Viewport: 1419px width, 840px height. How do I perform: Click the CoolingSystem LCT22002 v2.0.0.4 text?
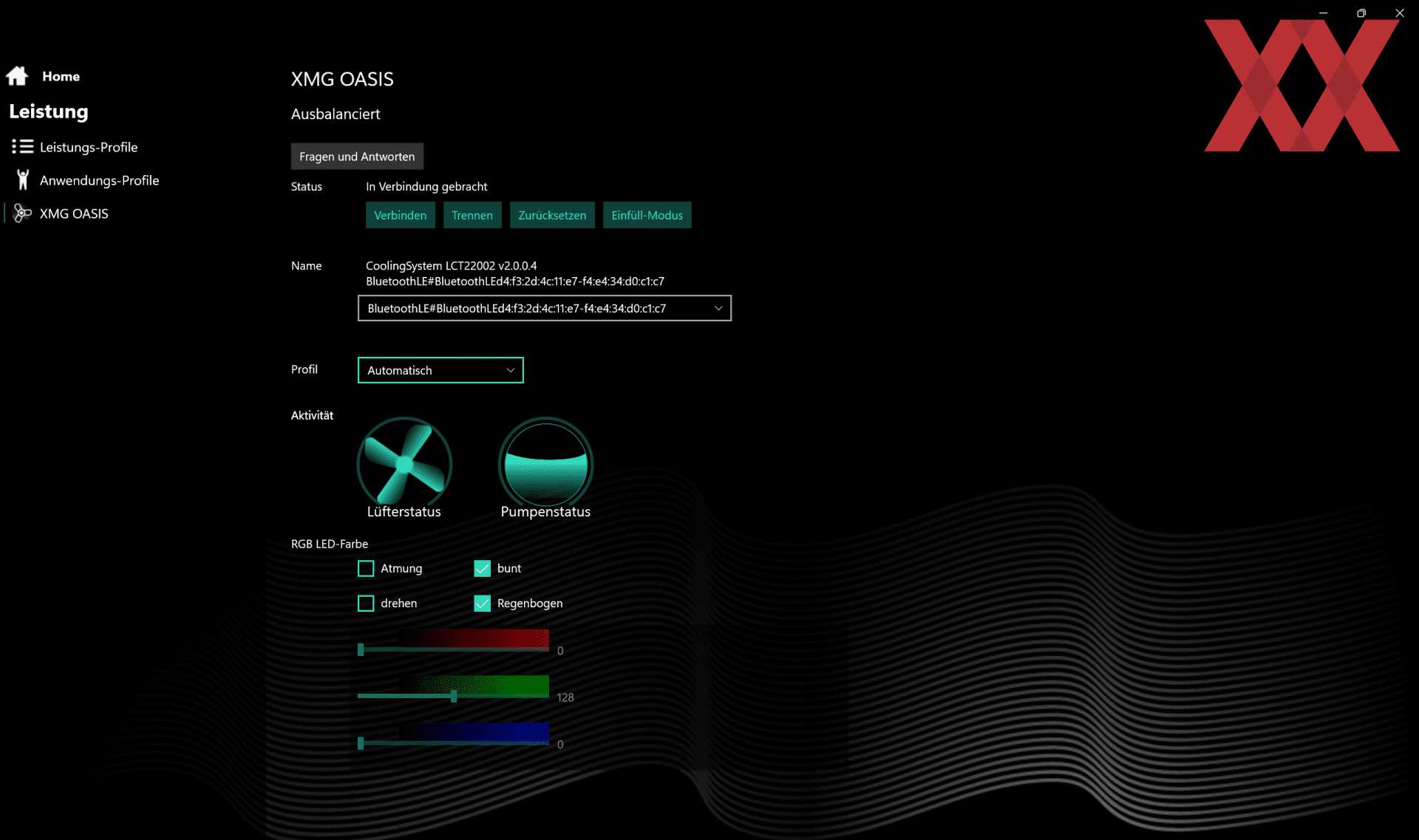click(451, 265)
